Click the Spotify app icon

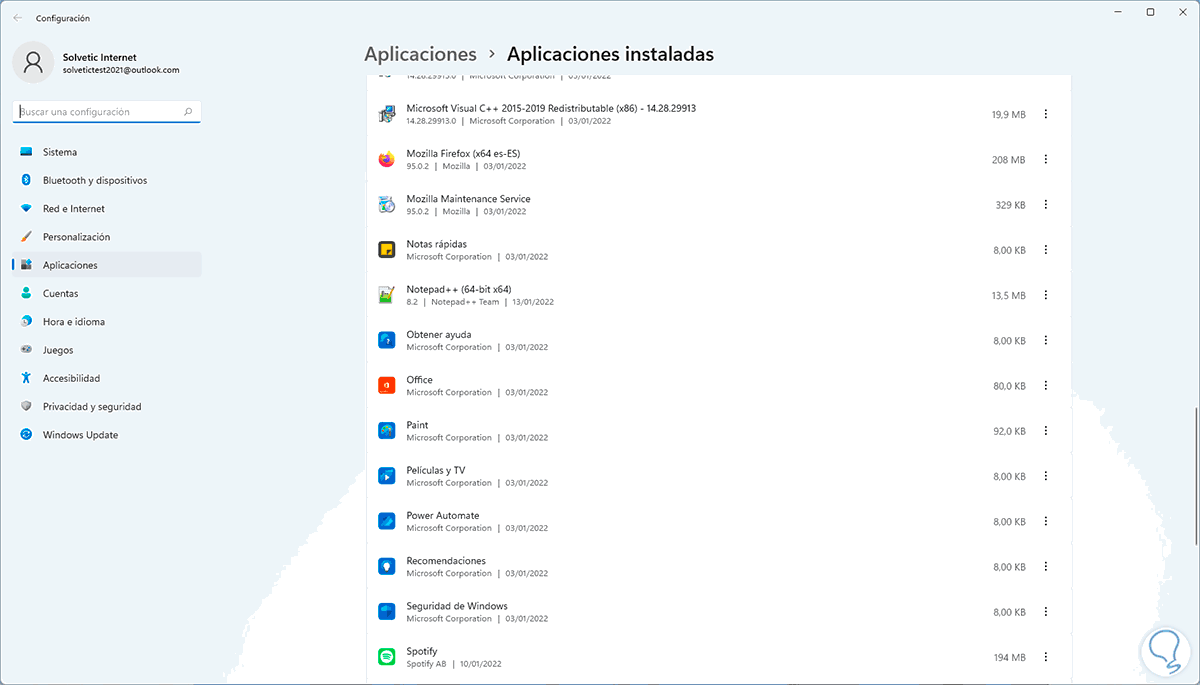387,657
